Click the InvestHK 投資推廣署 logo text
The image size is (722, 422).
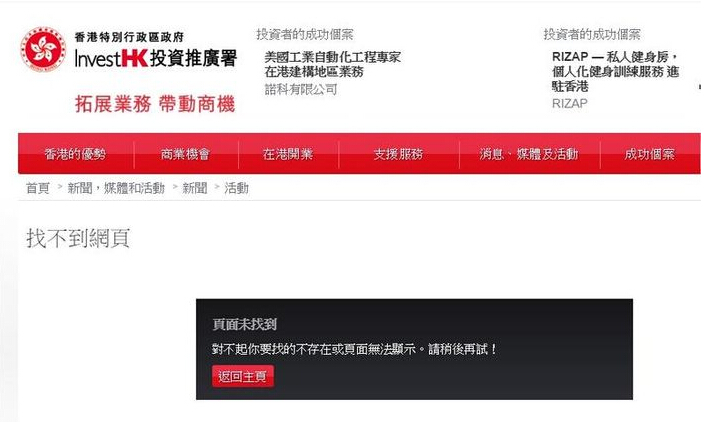(x=156, y=58)
